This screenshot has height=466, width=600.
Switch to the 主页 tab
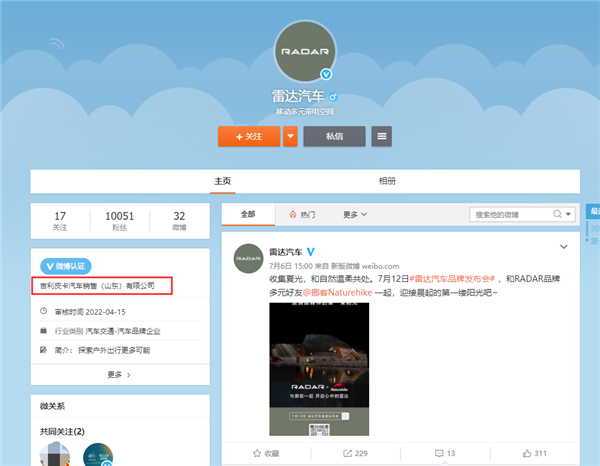pyautogui.click(x=222, y=181)
